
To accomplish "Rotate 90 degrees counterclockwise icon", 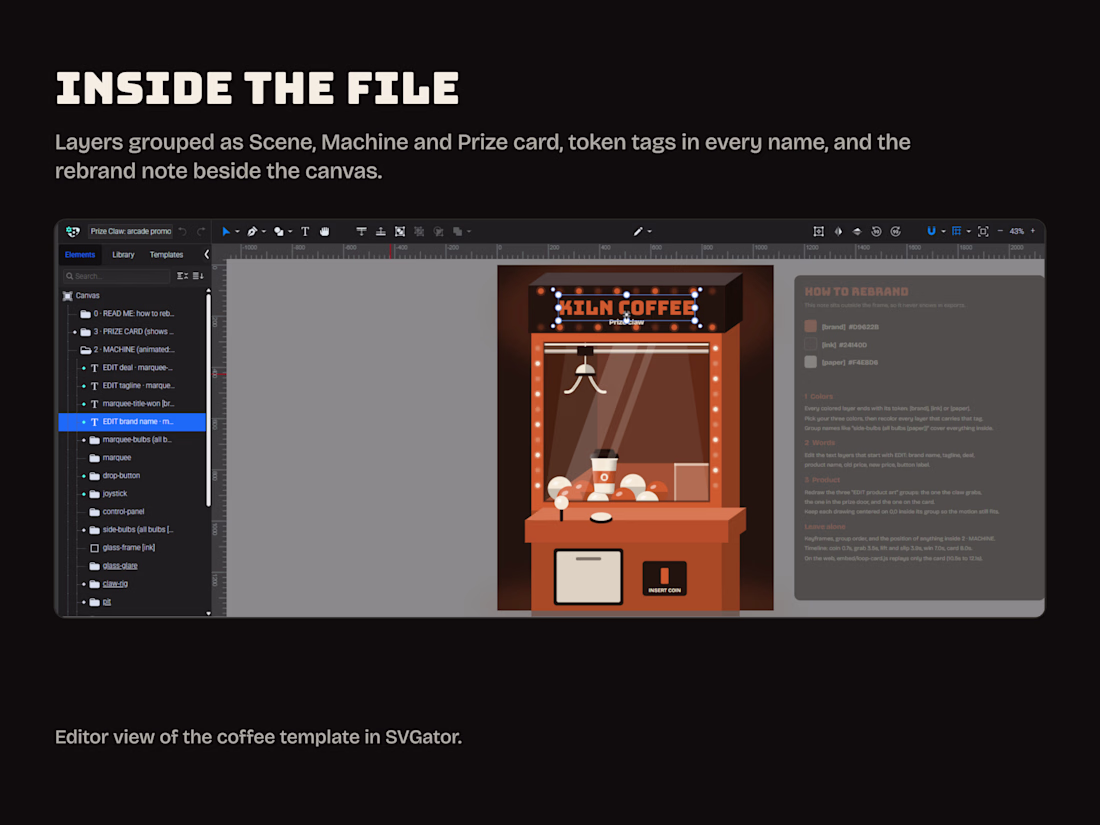I will tap(876, 232).
